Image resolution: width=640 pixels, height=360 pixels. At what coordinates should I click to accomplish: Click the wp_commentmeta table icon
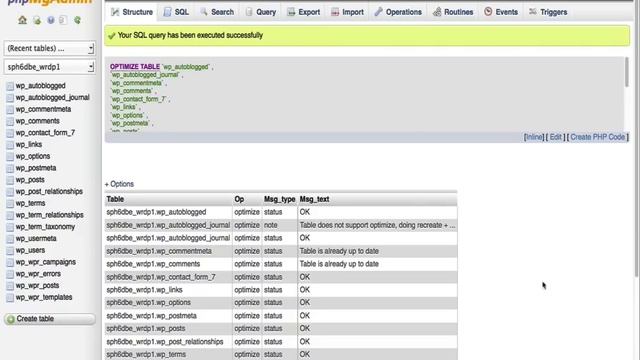[10, 110]
